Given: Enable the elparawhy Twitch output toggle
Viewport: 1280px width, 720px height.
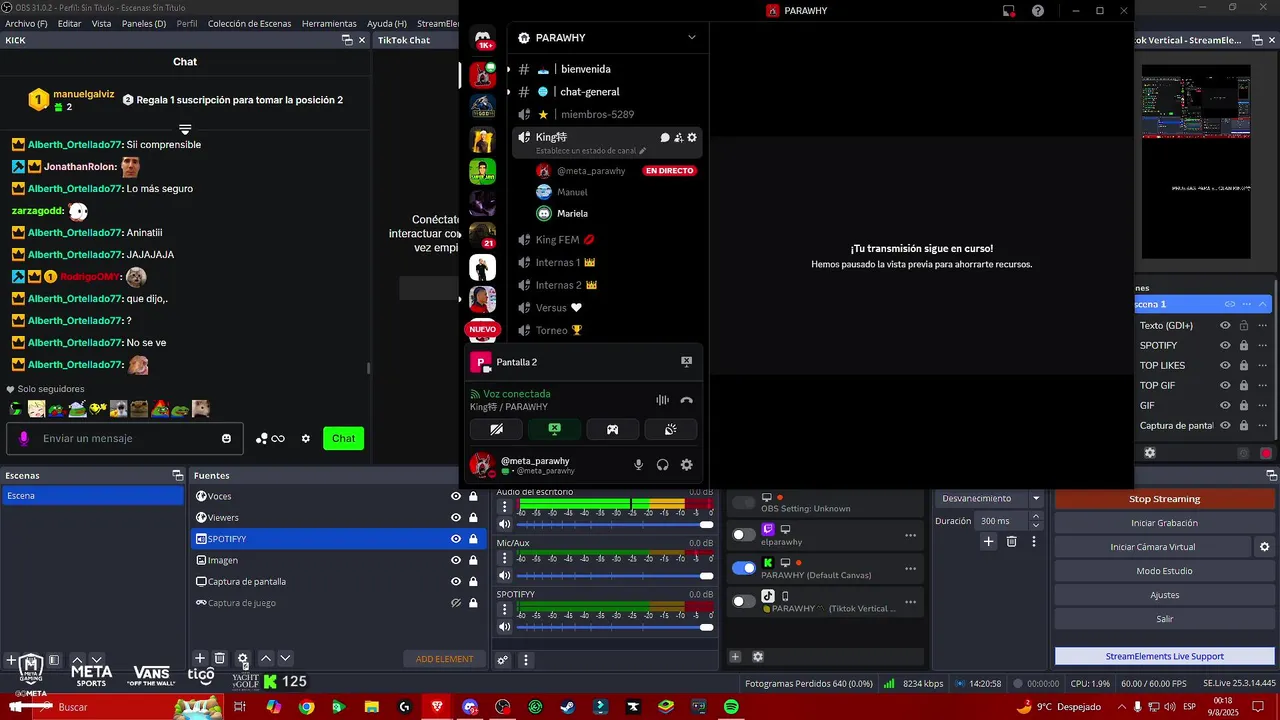Looking at the screenshot, I should [744, 535].
